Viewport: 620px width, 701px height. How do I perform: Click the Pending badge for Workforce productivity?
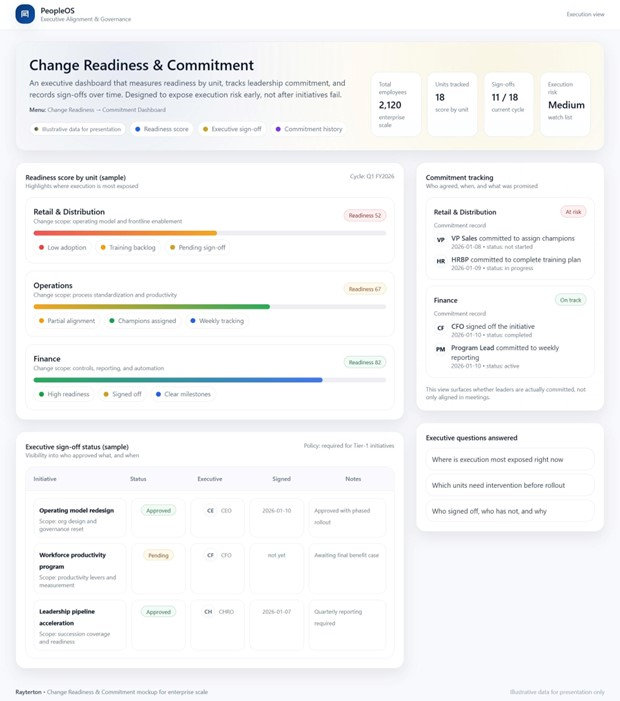(x=158, y=555)
